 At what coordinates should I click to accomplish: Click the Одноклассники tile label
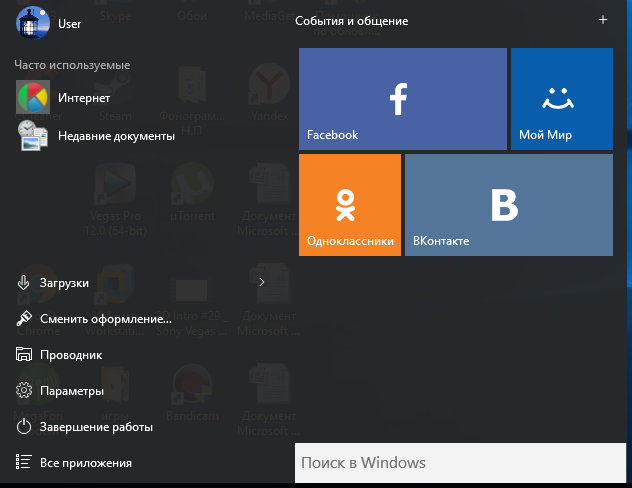(350, 241)
